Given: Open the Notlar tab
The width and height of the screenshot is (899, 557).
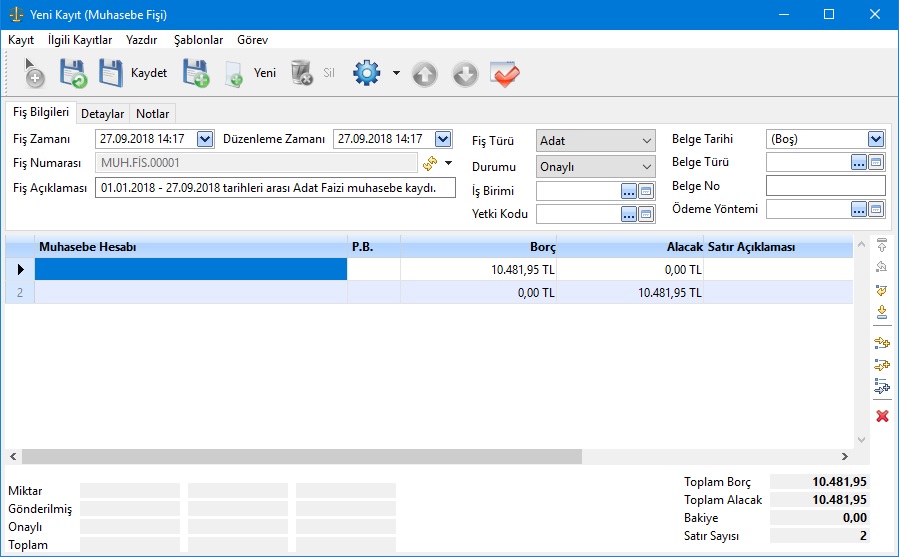Looking at the screenshot, I should coord(153,113).
